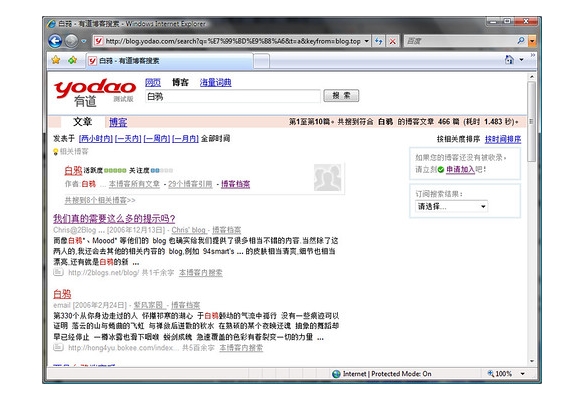Screen dimensions: 585x400
Task: Click the Internet zone globe icon
Action: 336,374
